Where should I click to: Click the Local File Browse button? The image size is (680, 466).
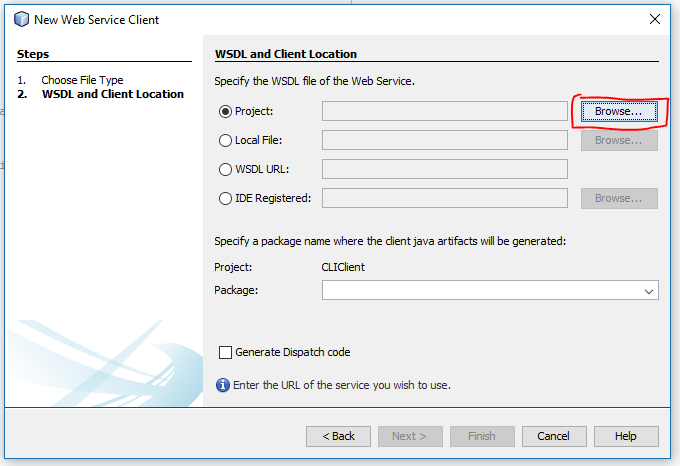(619, 140)
